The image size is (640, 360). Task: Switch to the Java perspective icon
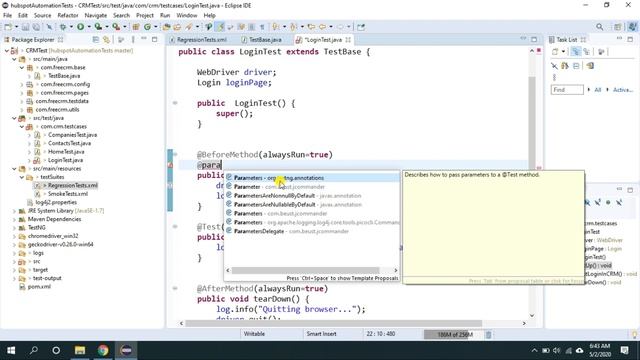632,27
